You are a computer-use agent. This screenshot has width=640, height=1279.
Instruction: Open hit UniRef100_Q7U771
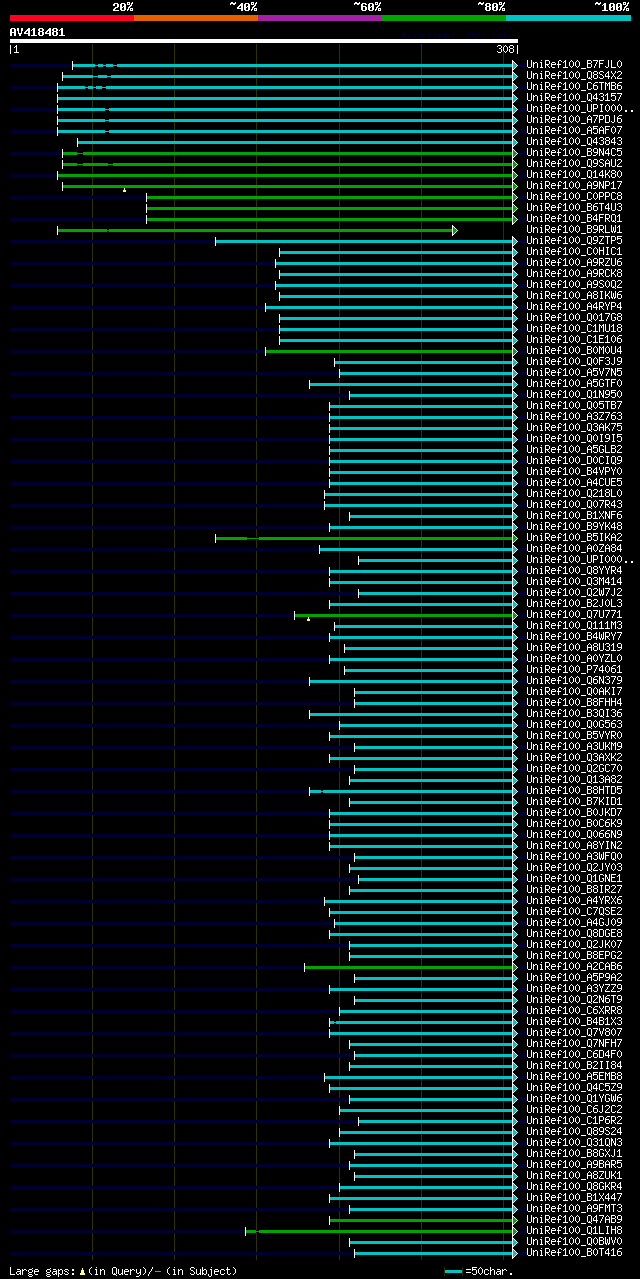574,615
